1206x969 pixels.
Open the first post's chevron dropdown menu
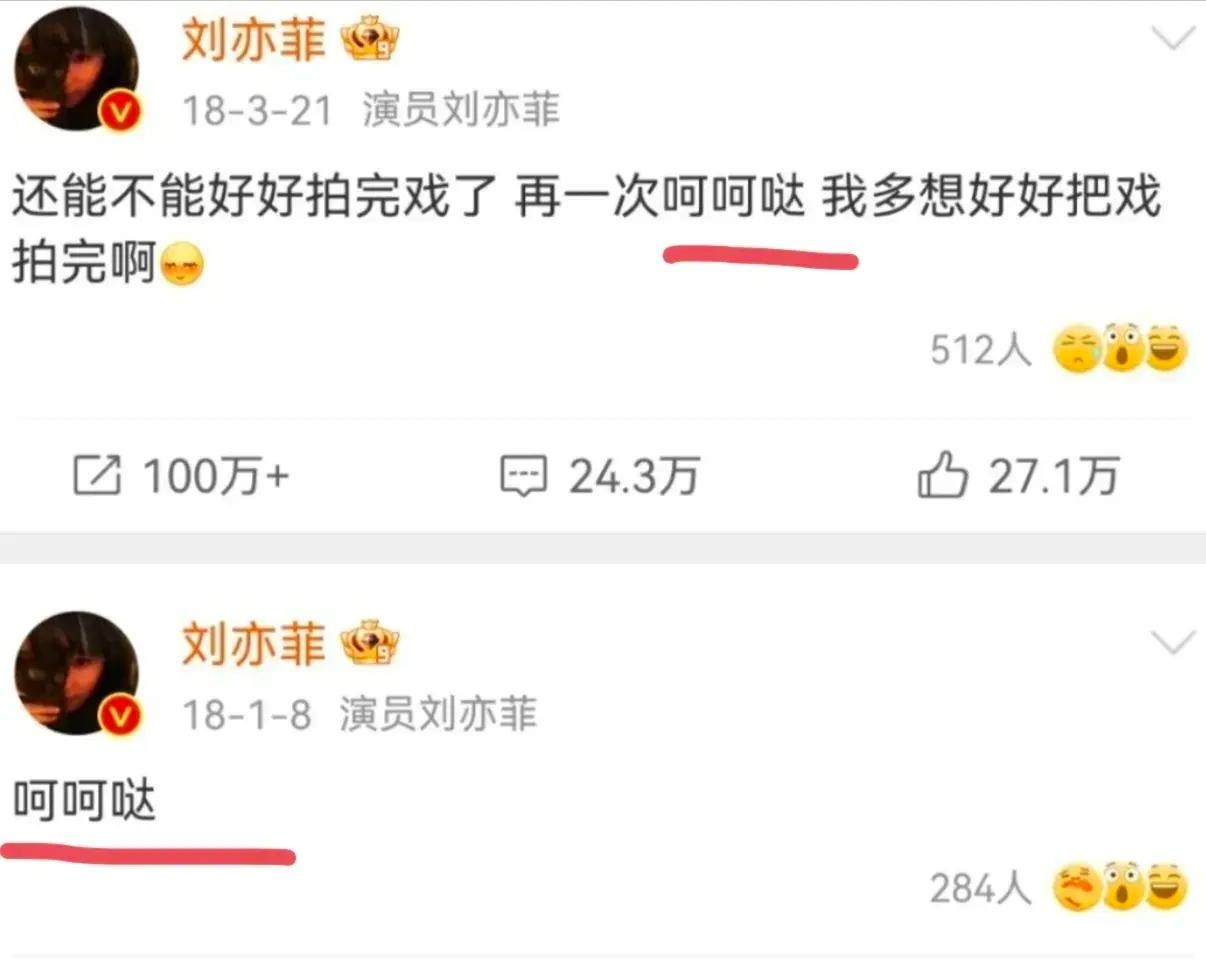[x=1172, y=39]
